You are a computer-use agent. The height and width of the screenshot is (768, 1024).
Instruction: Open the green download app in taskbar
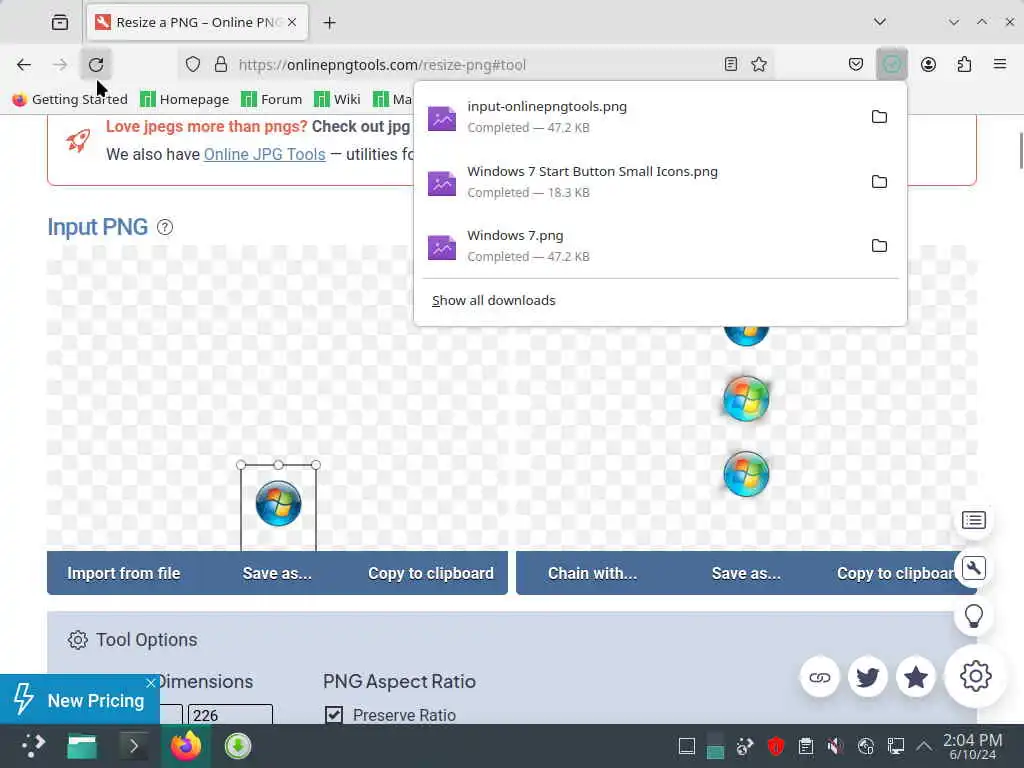tap(238, 746)
